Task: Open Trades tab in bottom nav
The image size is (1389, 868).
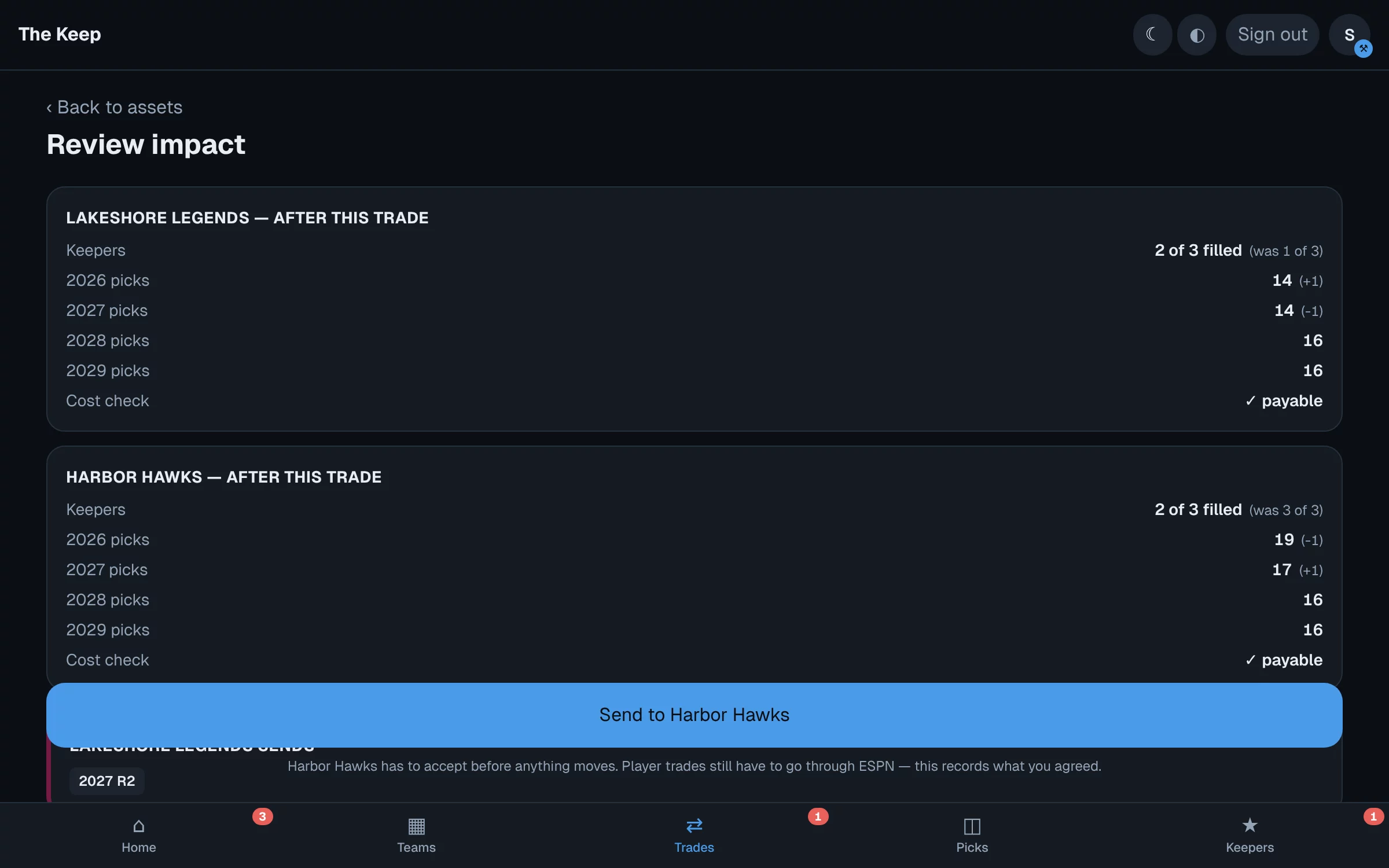Action: [694, 836]
